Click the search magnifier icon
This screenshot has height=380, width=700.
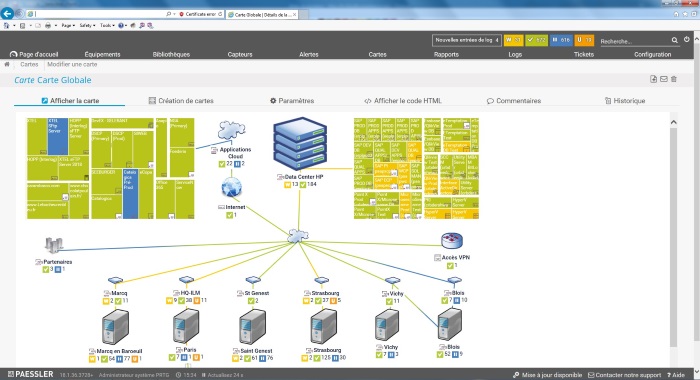click(x=675, y=41)
